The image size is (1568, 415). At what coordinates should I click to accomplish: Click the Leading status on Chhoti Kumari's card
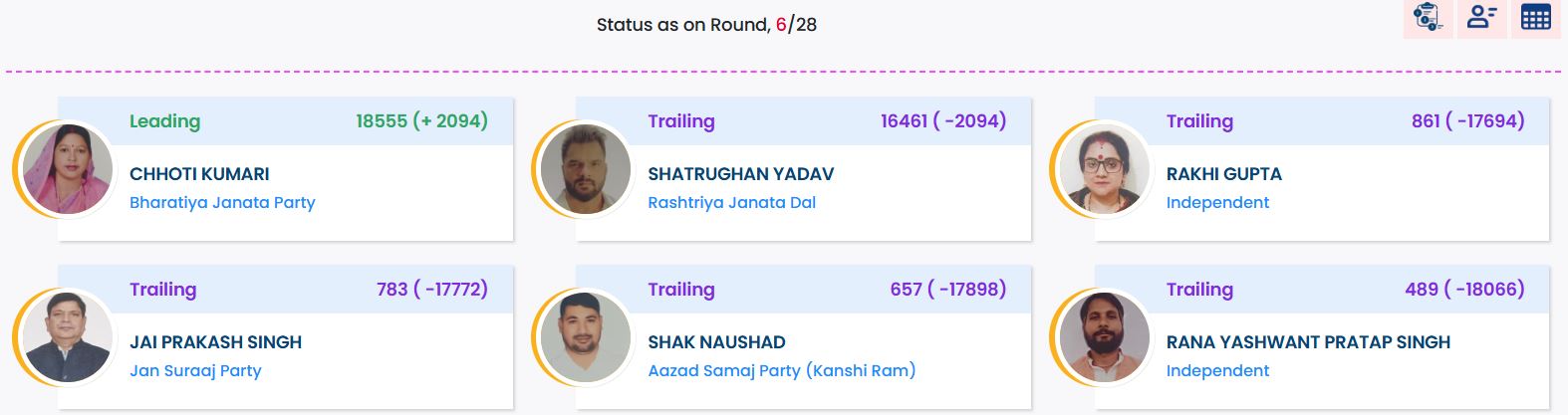point(164,121)
